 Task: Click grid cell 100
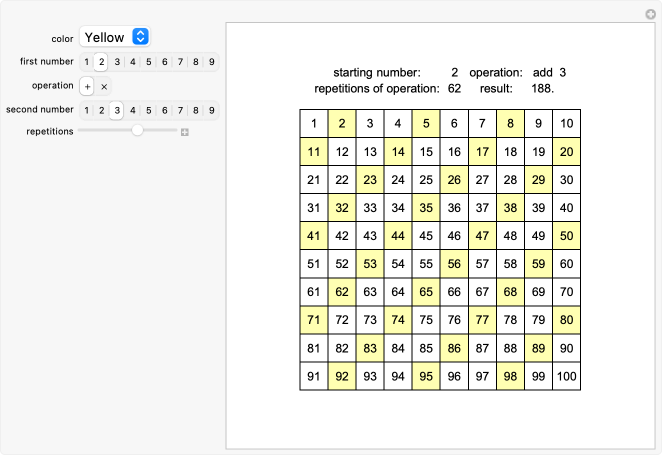click(x=567, y=376)
